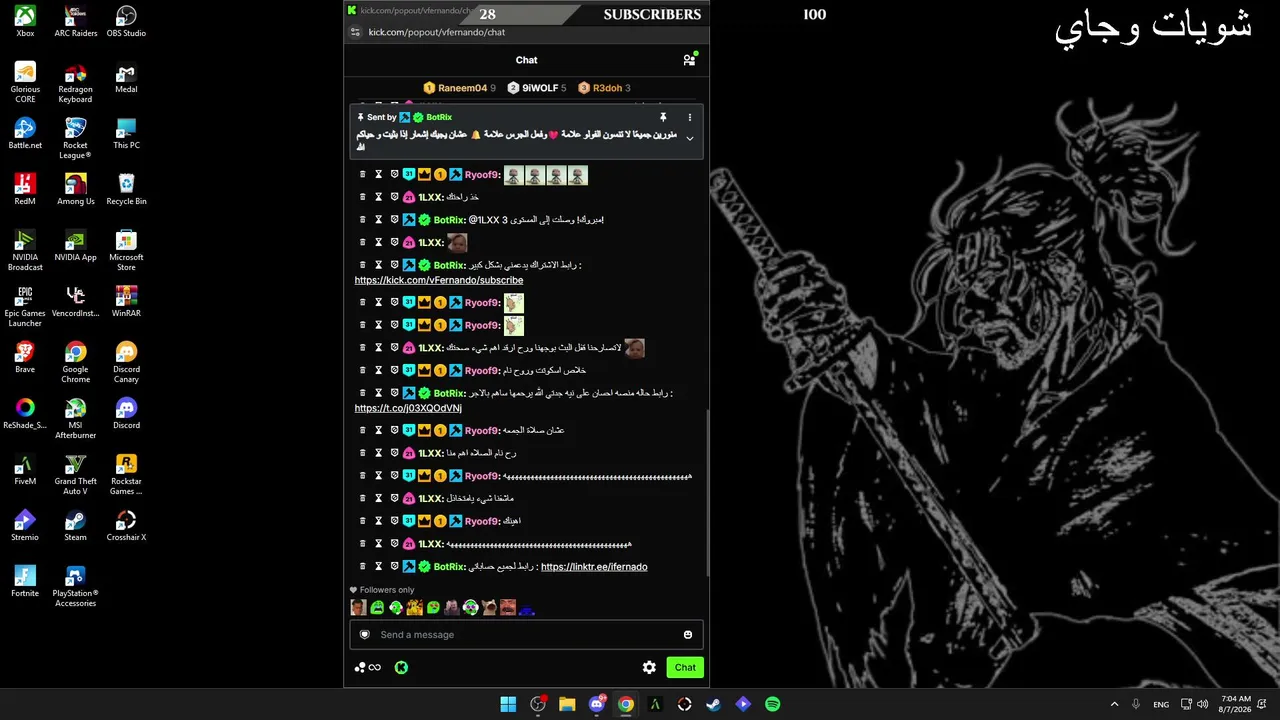Focus the Send a message field
Viewport: 1280px width, 720px height.
coord(526,635)
